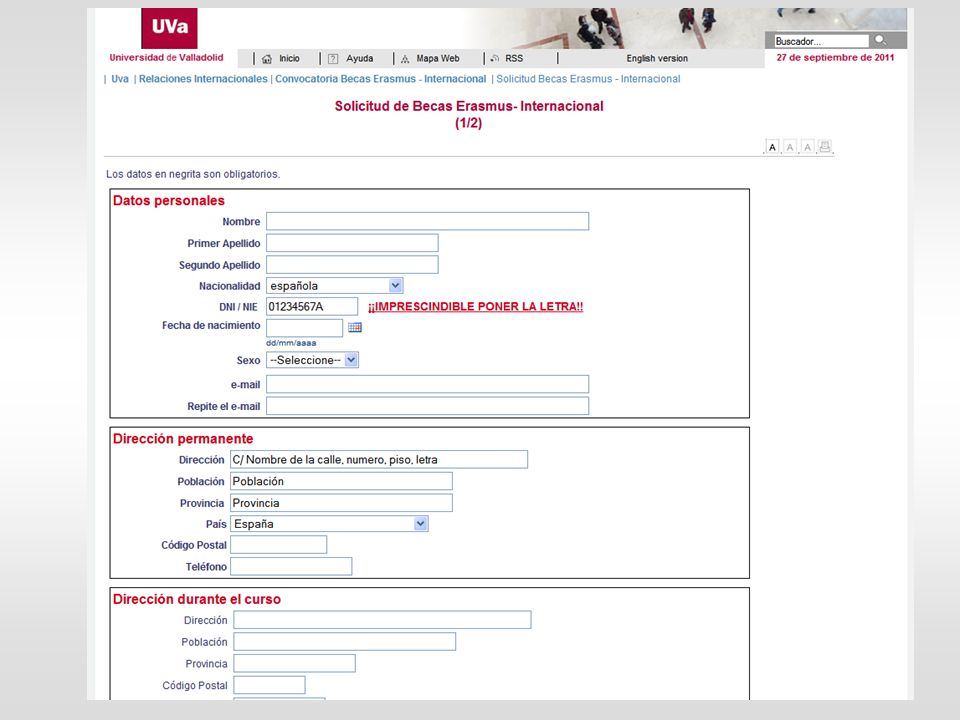Switch to English version

click(657, 59)
